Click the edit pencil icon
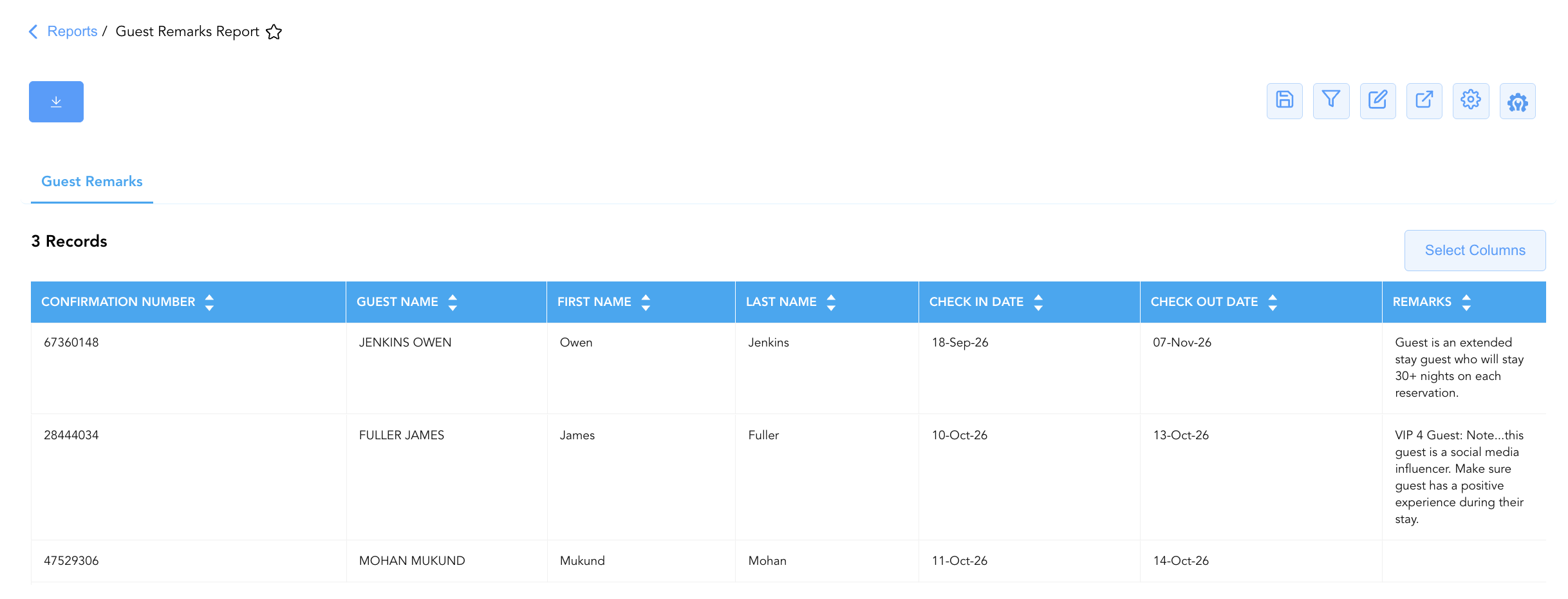The width and height of the screenshot is (1568, 599). coord(1377,100)
